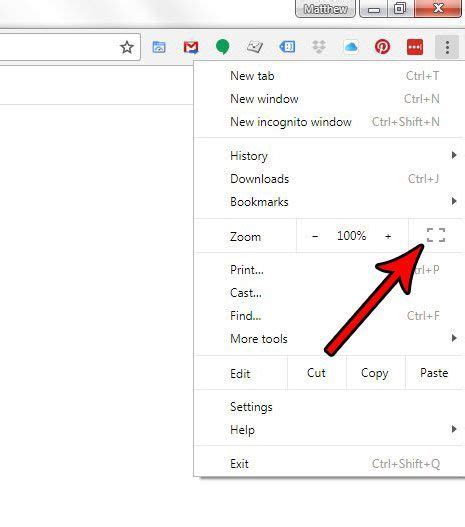The height and width of the screenshot is (527, 465).
Task: Expand the More tools submenu
Action: [x=329, y=338]
